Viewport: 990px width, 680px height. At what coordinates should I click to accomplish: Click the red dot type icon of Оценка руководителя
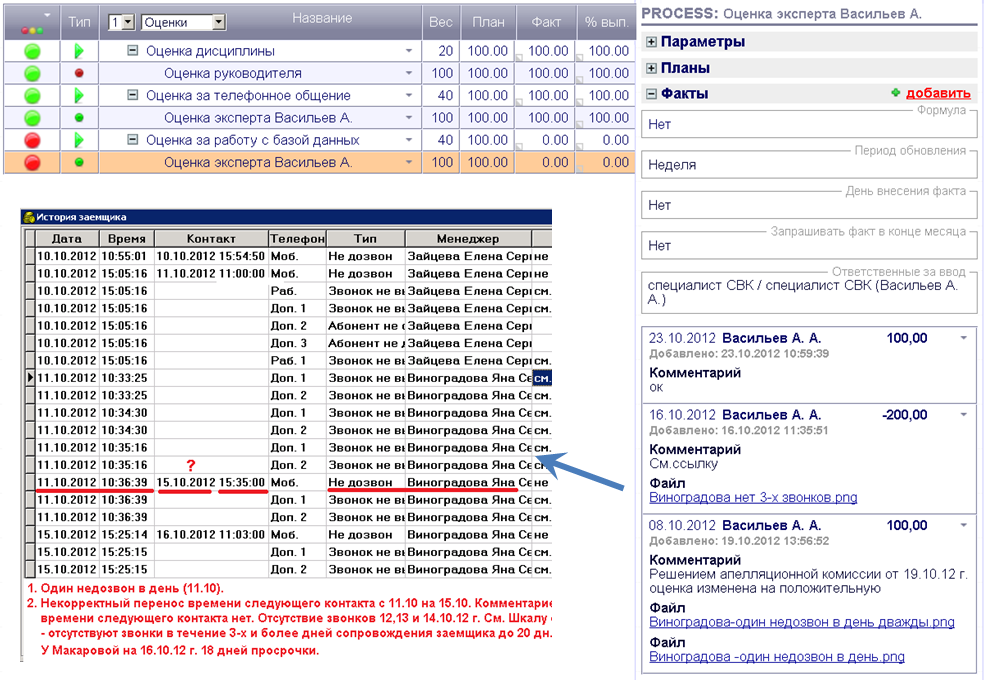tap(79, 73)
